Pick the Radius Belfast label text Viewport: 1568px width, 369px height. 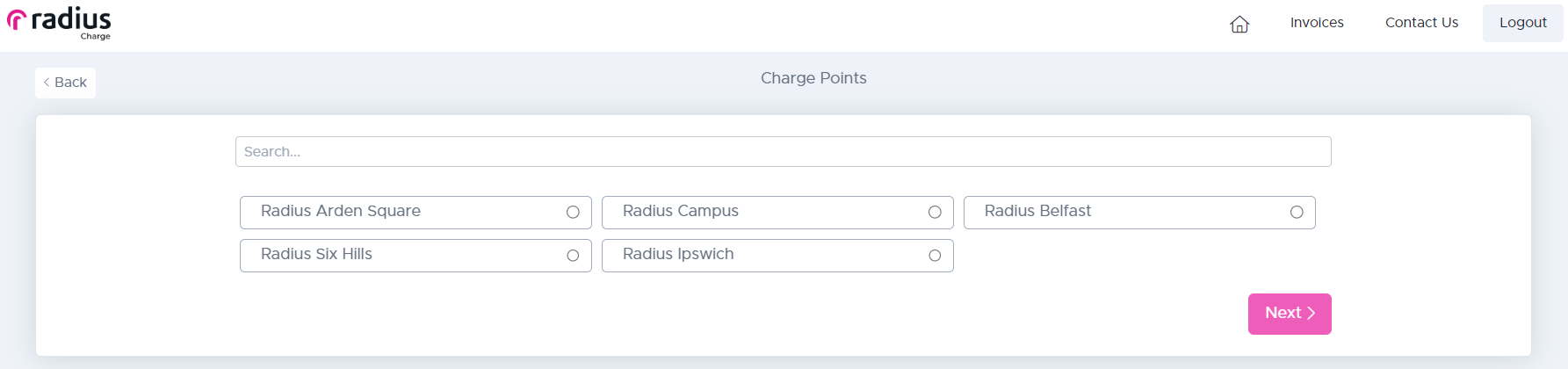click(1037, 211)
